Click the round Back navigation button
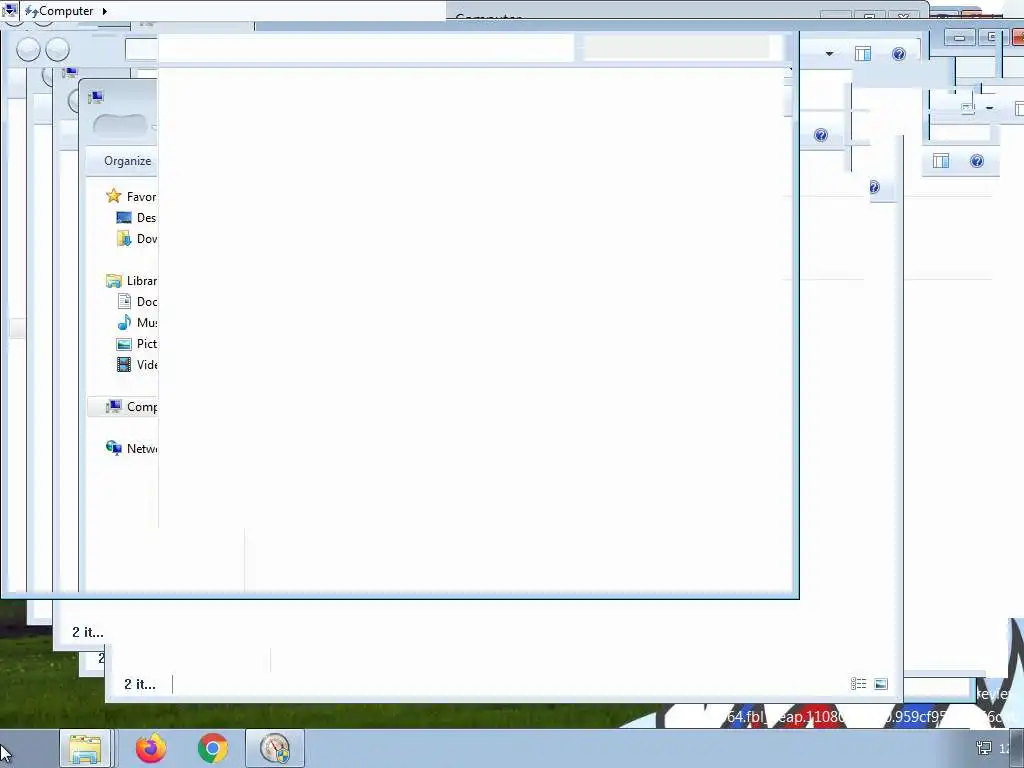The image size is (1024, 768). 28,50
